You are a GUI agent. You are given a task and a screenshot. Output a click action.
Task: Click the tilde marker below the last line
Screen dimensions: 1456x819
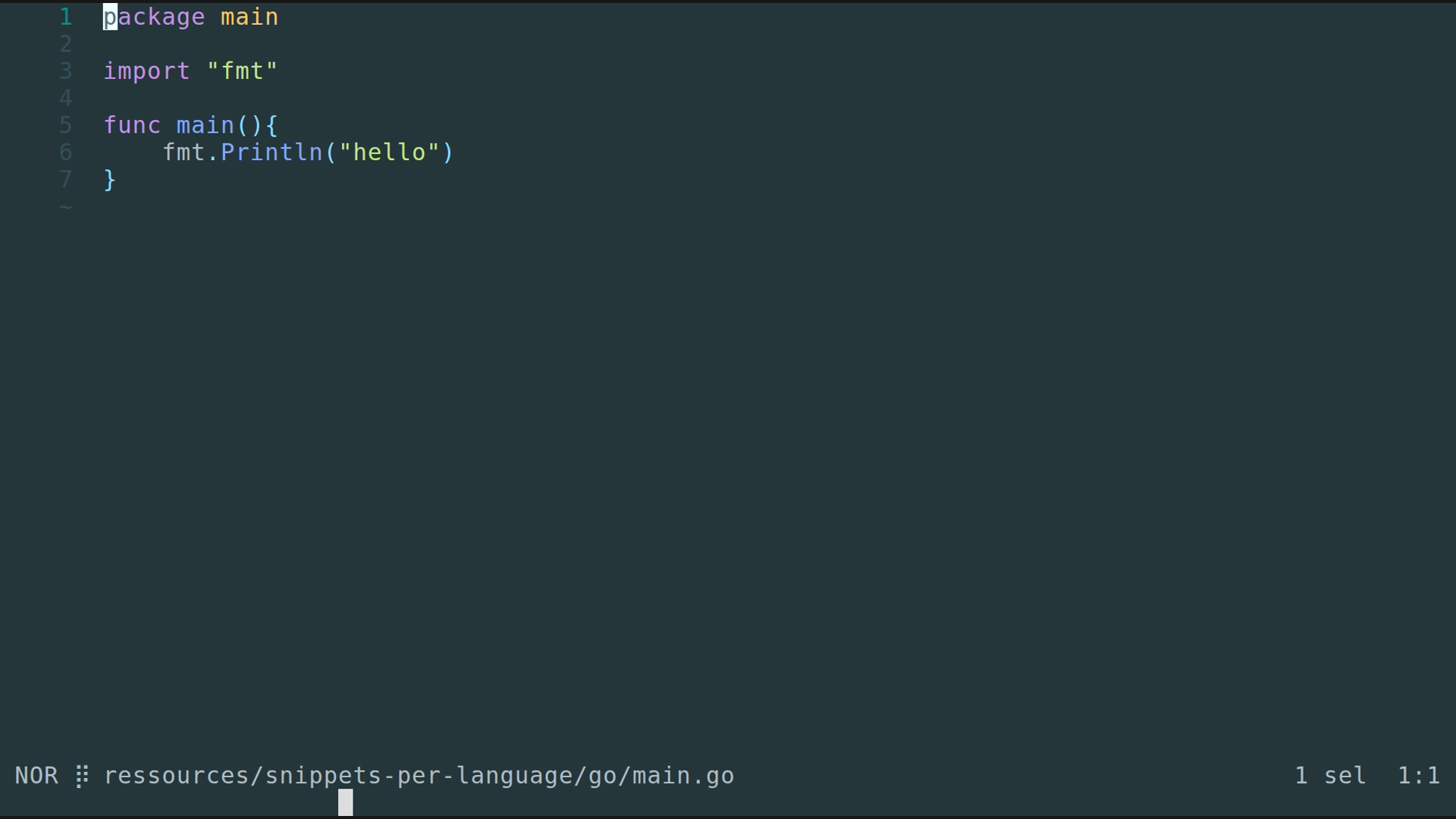tap(66, 206)
